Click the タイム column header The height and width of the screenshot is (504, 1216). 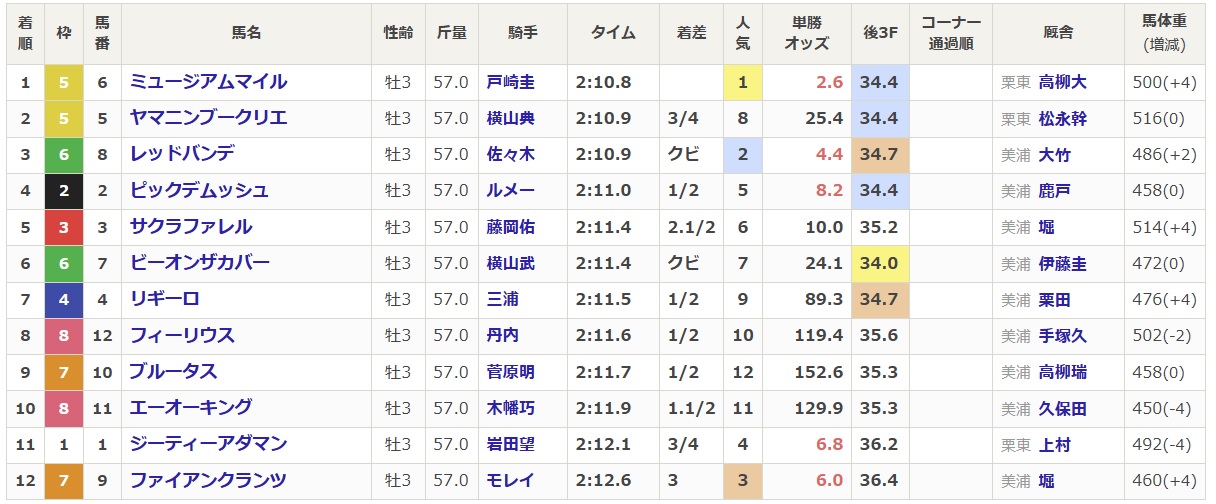613,33
